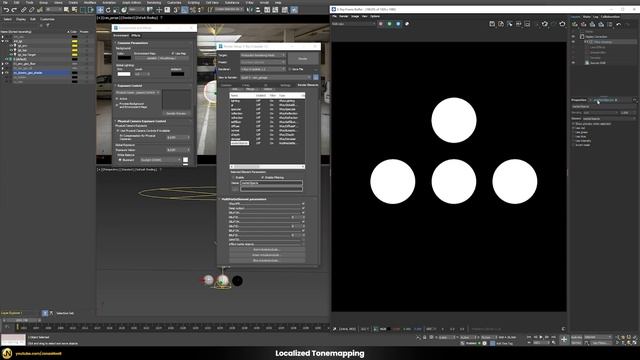Image resolution: width=640 pixels, height=360 pixels.
Task: Click the white Global Lighting tint swatch
Action: click(124, 74)
